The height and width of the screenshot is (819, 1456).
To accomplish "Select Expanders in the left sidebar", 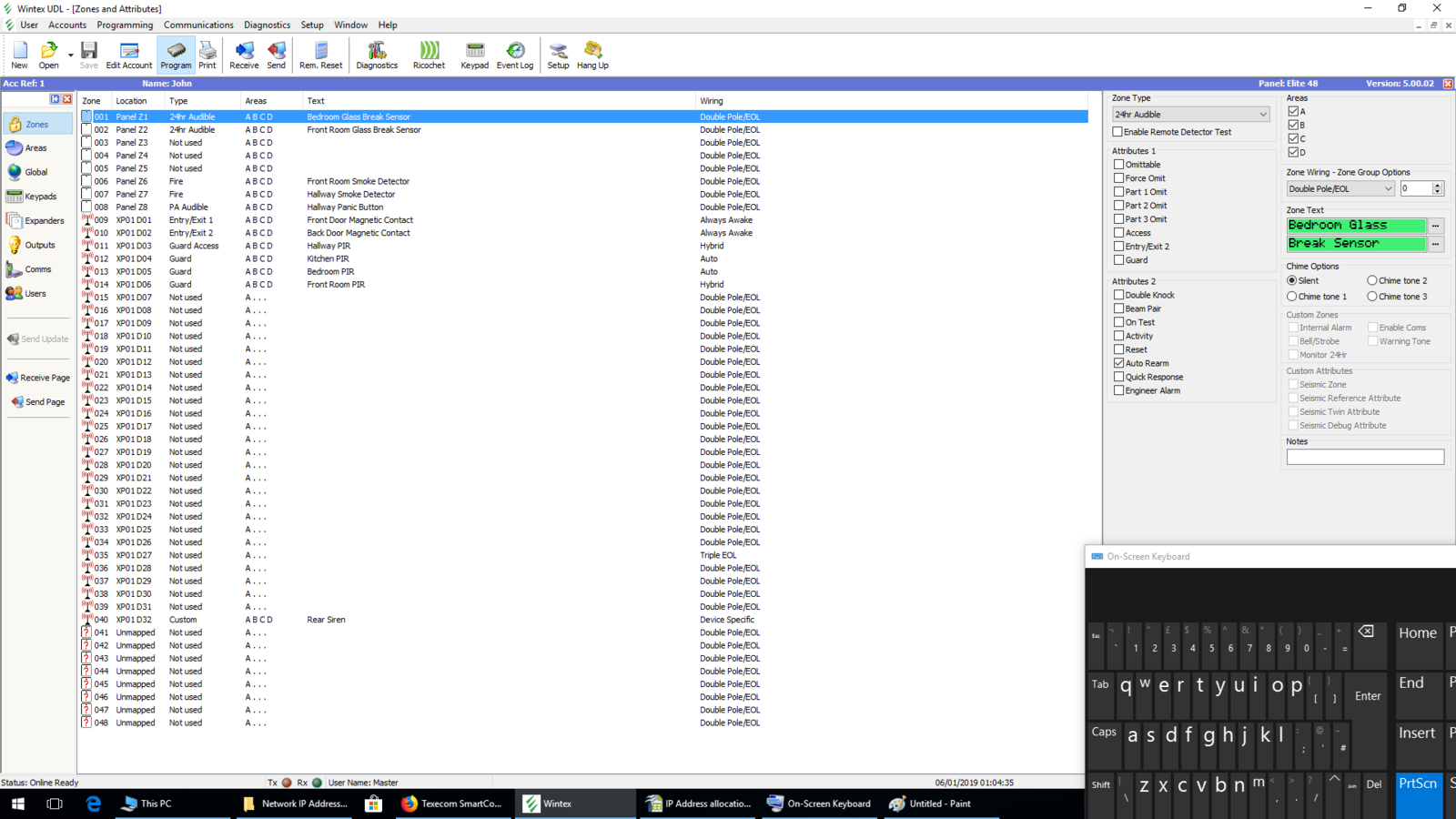I will point(37,221).
